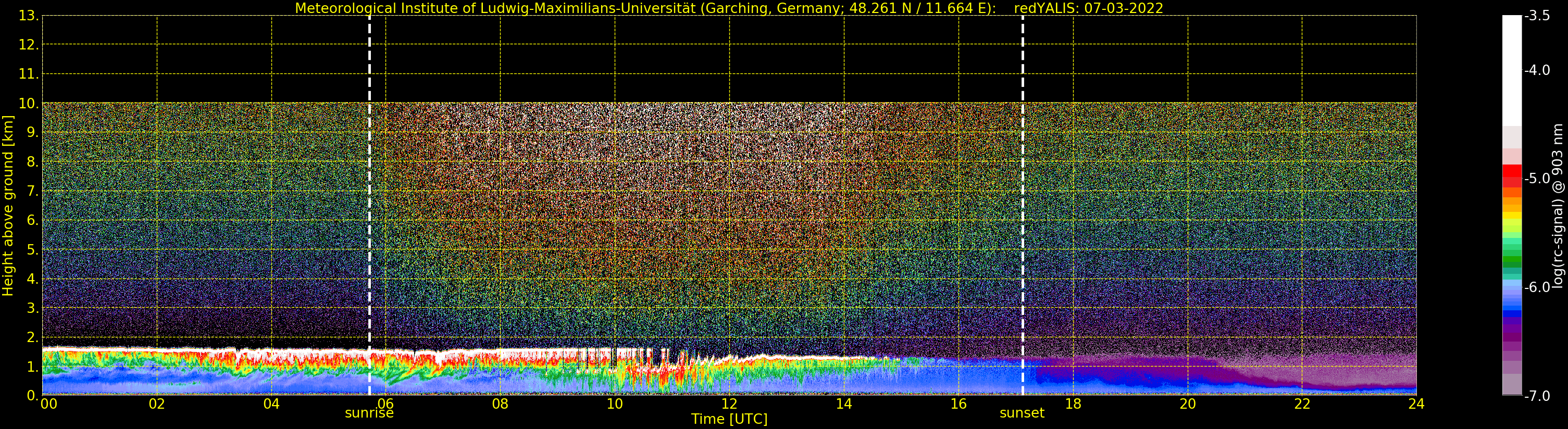Click the 'log(rc-signal) @903 nm' colorbar label
The image size is (1568, 429).
pos(1557,206)
